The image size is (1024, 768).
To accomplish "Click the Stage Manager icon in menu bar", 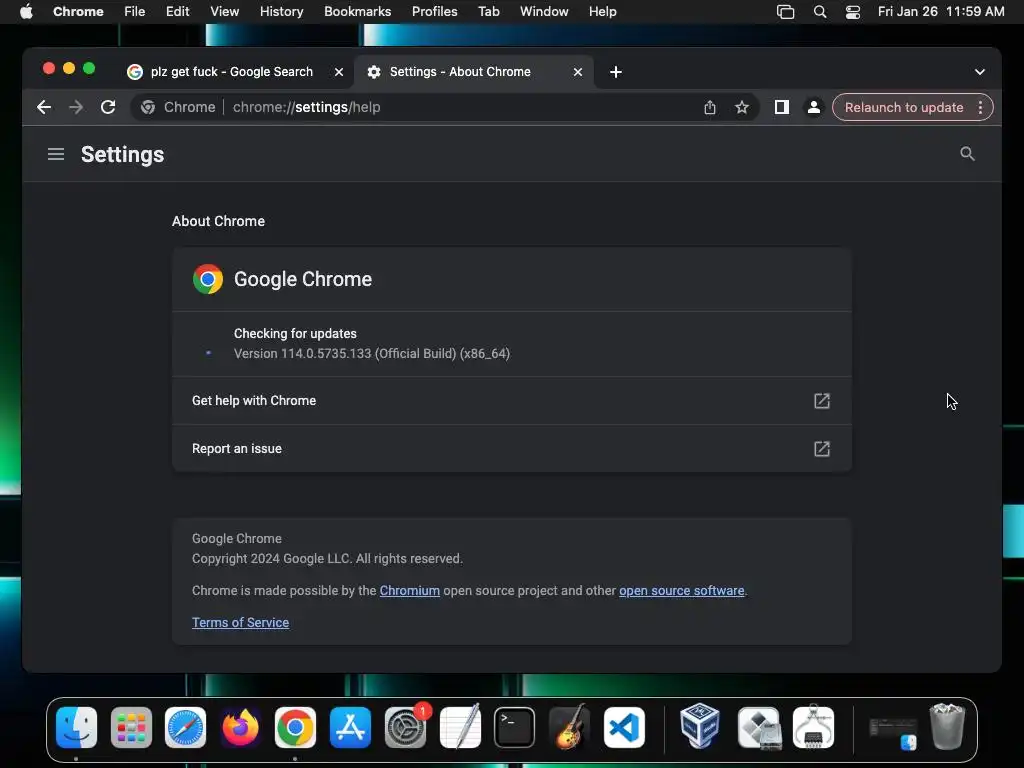I will tap(786, 12).
